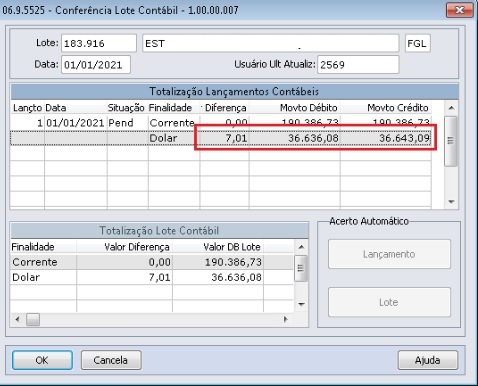Click the Lançamentos table scrollbar thumb
This screenshot has width=478, height=386.
point(451,141)
